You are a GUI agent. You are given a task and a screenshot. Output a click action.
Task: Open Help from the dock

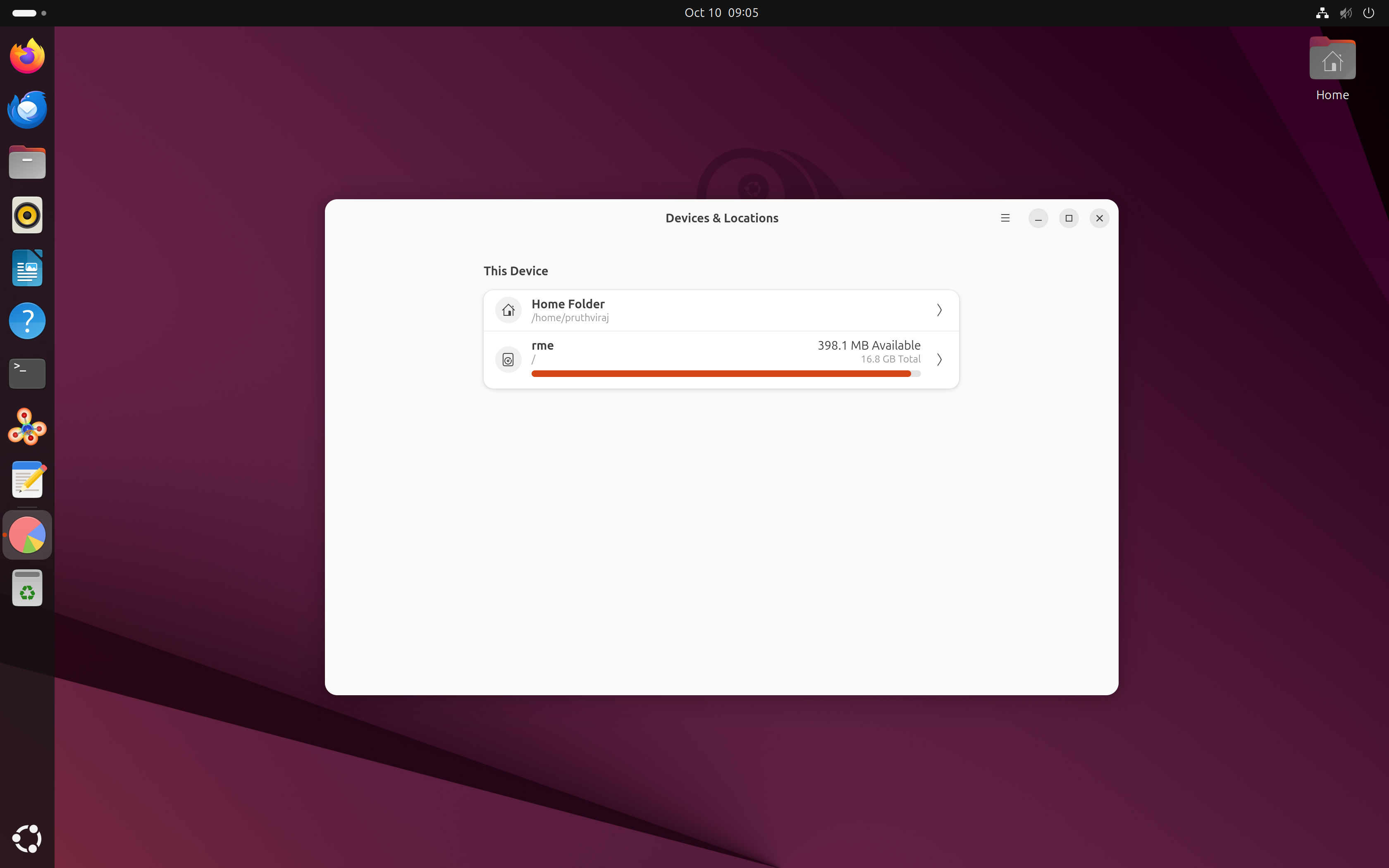coord(27,321)
